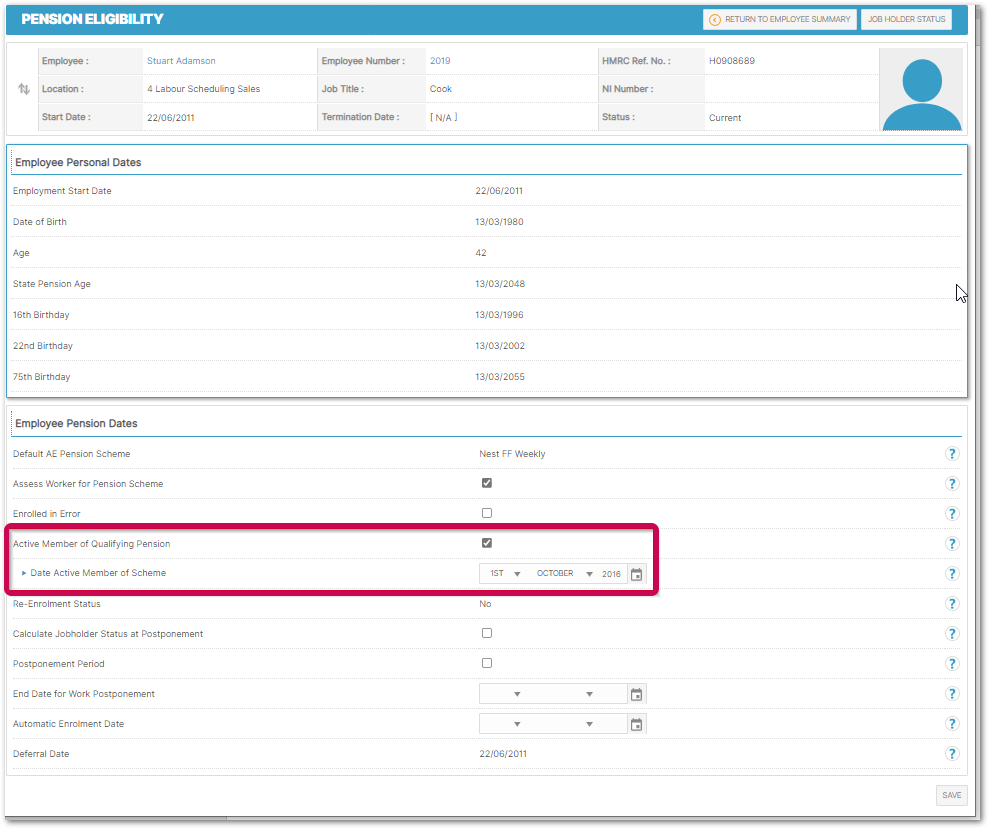
Task: Open Job Holder Status page
Action: [x=906, y=19]
